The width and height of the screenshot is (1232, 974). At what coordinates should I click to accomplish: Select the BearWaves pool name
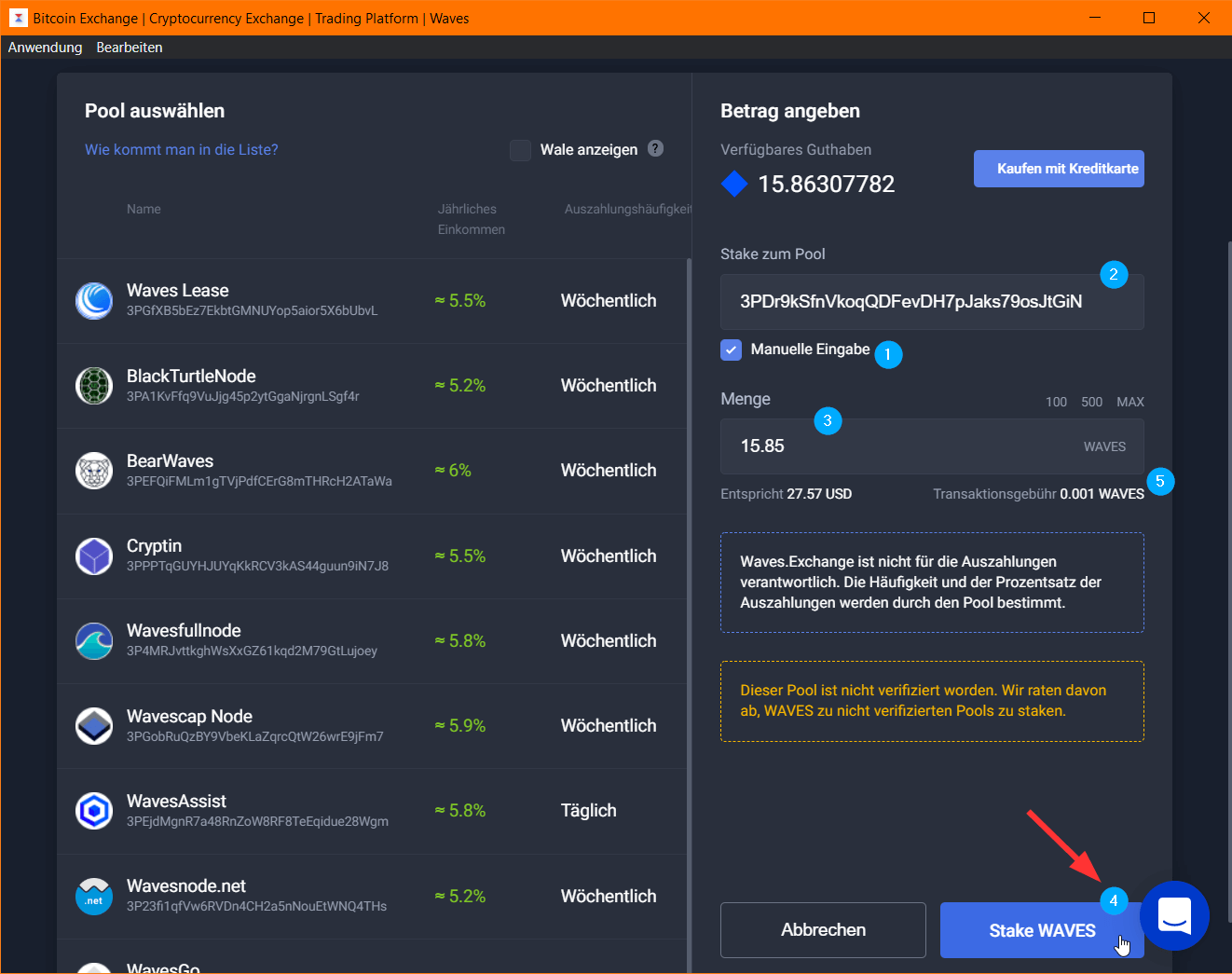tap(170, 461)
